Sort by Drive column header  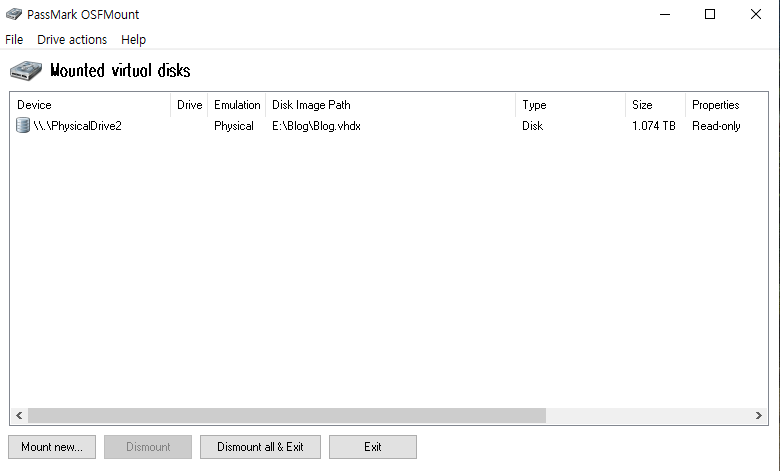(189, 105)
